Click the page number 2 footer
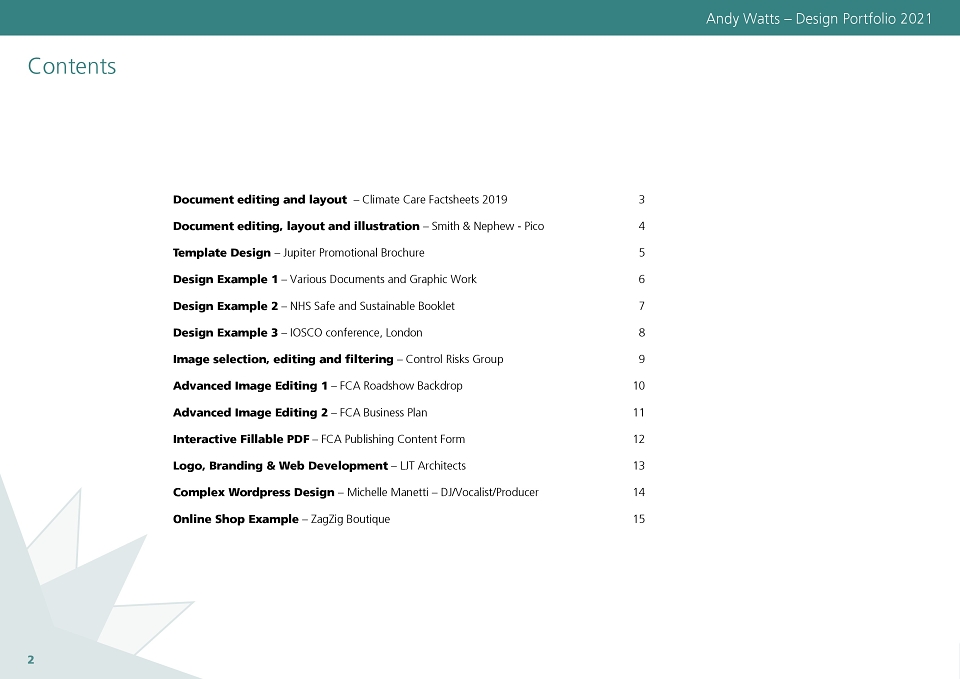The height and width of the screenshot is (679, 960). tap(31, 660)
